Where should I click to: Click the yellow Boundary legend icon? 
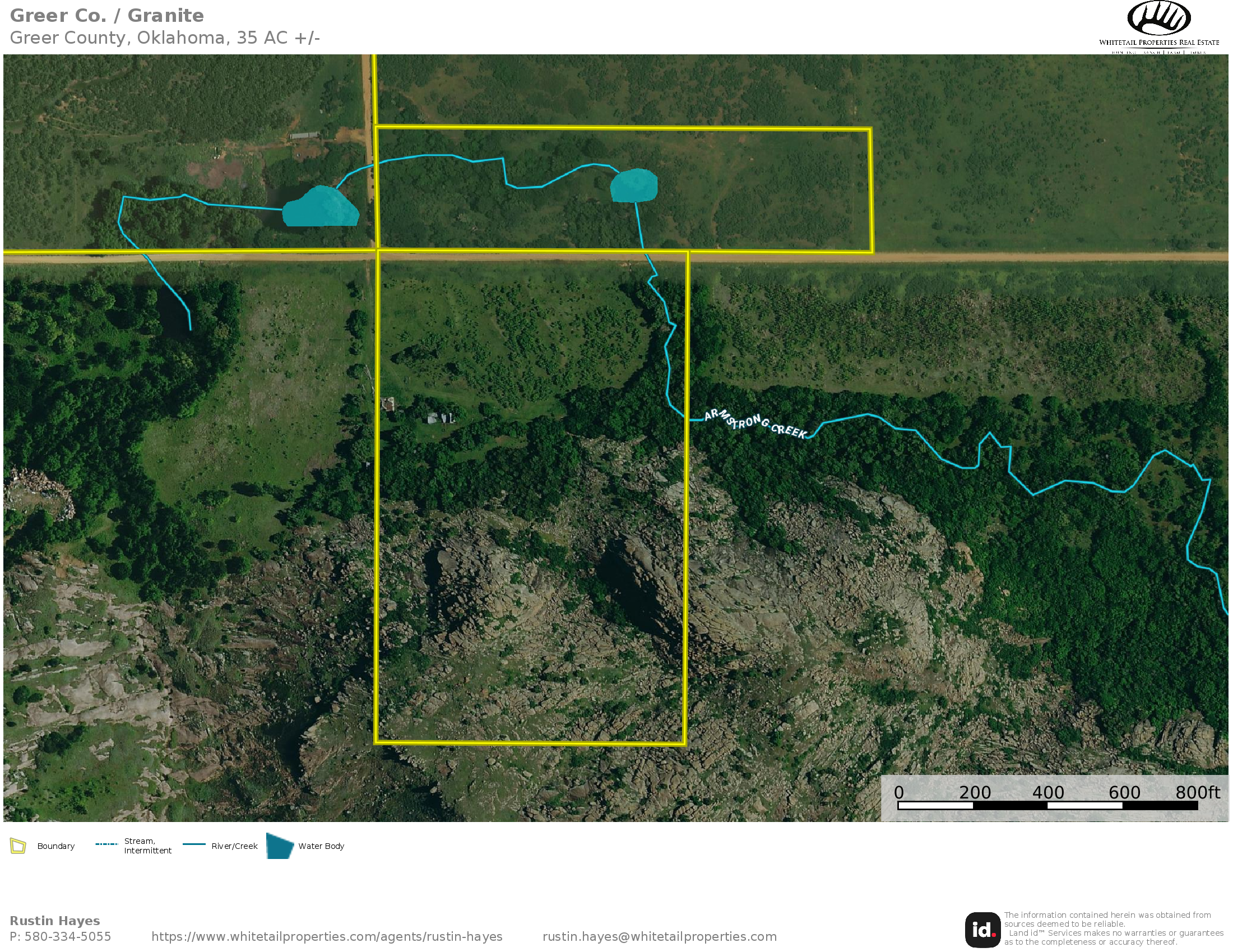(18, 846)
